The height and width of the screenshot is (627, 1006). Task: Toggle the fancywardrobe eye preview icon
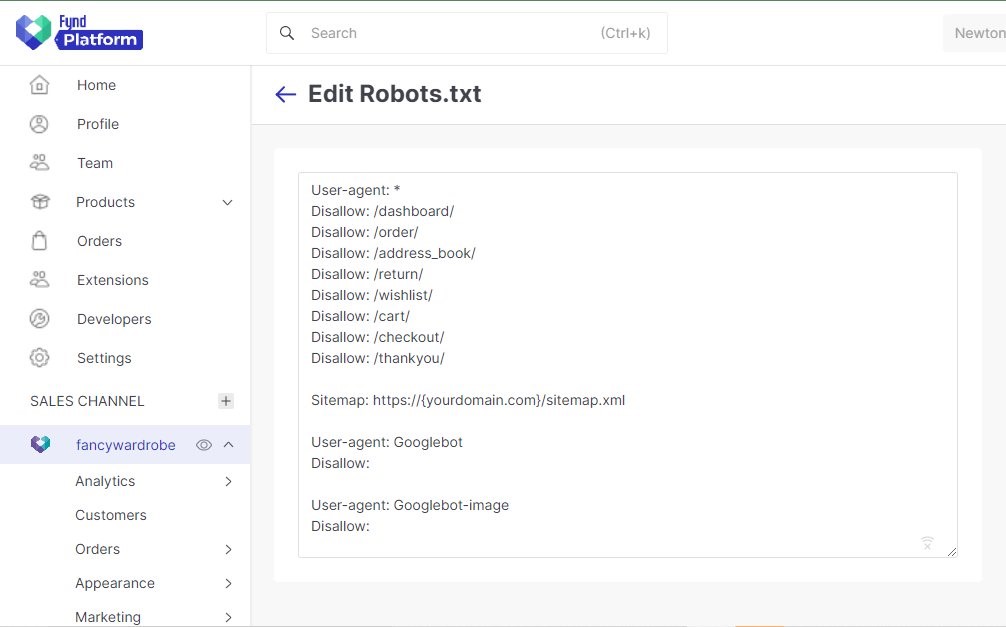(204, 445)
